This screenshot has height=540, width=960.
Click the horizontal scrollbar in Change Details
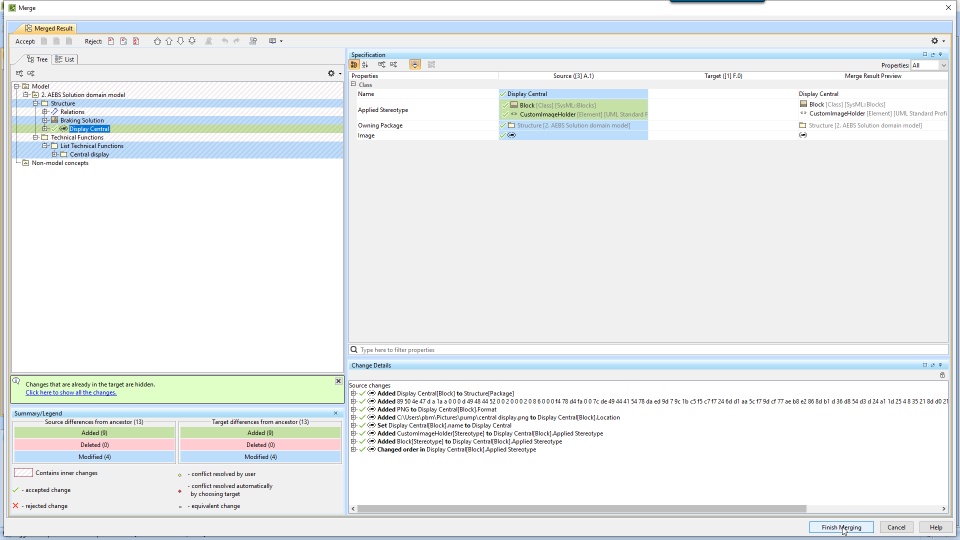point(582,509)
